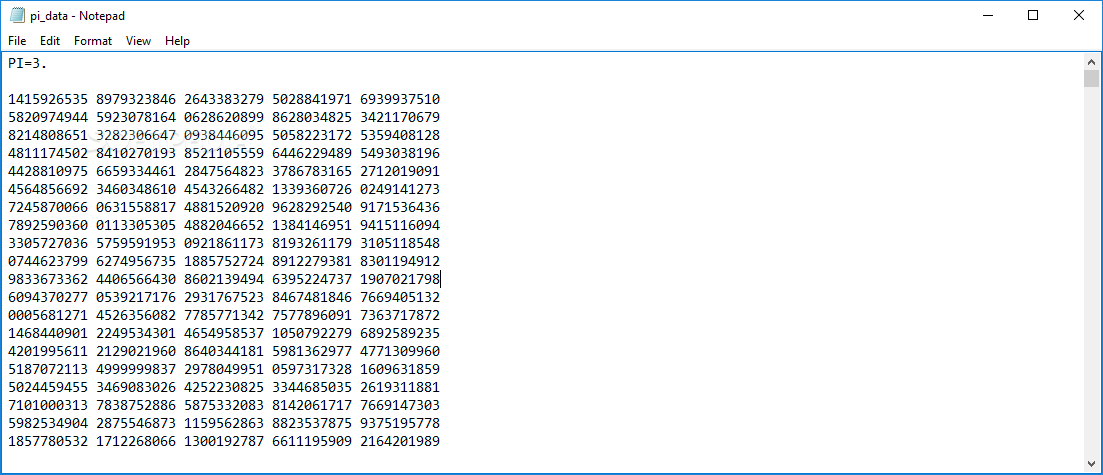Screen dimensions: 1103x475
Task: Click the number 7101000313
Action: 49,405
